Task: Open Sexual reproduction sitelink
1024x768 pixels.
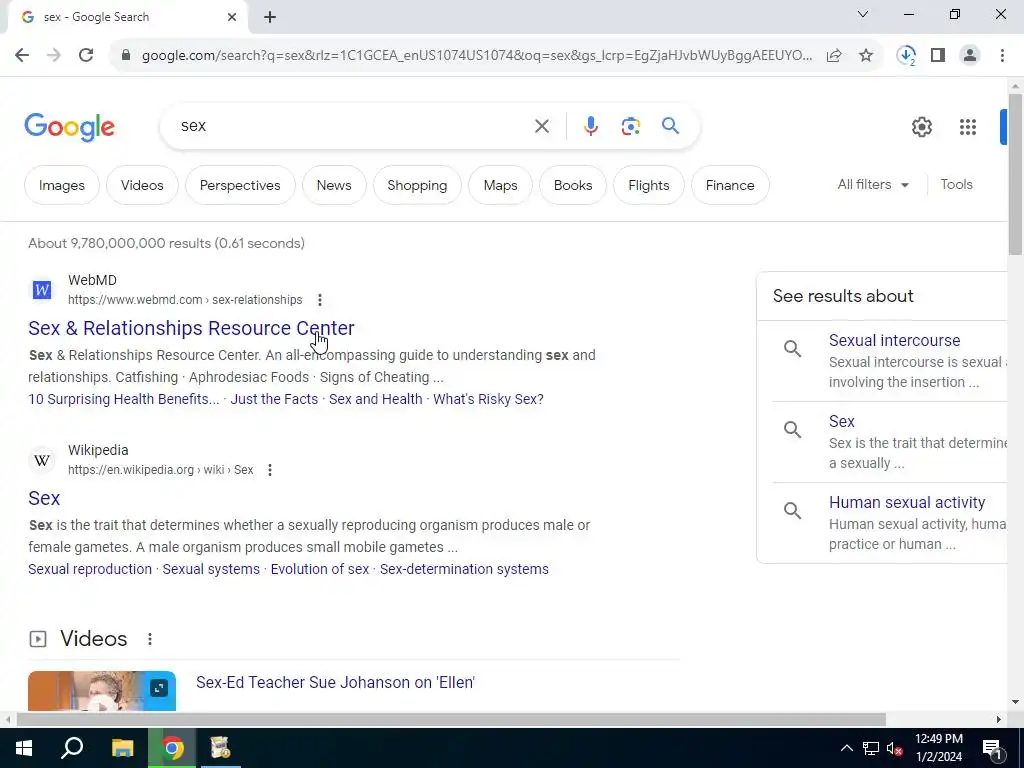Action: (x=90, y=569)
